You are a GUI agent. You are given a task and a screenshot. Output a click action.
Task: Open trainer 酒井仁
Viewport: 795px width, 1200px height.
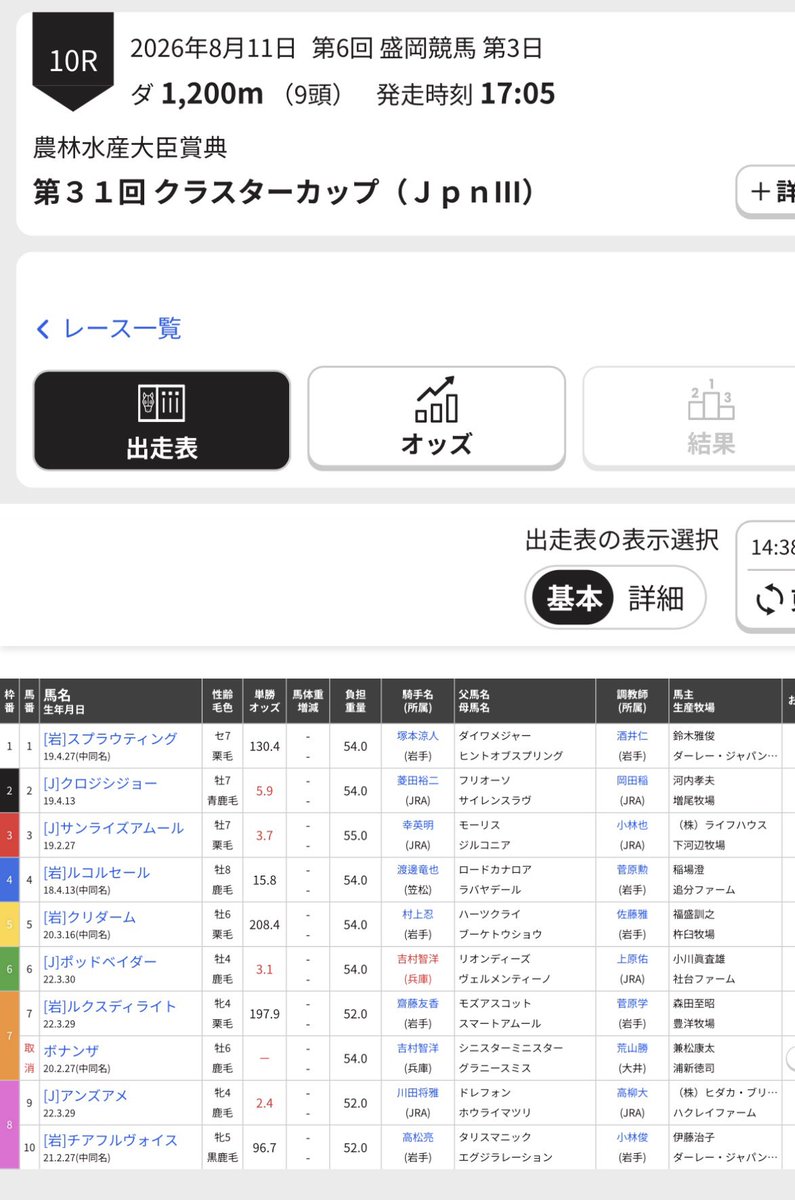click(632, 735)
